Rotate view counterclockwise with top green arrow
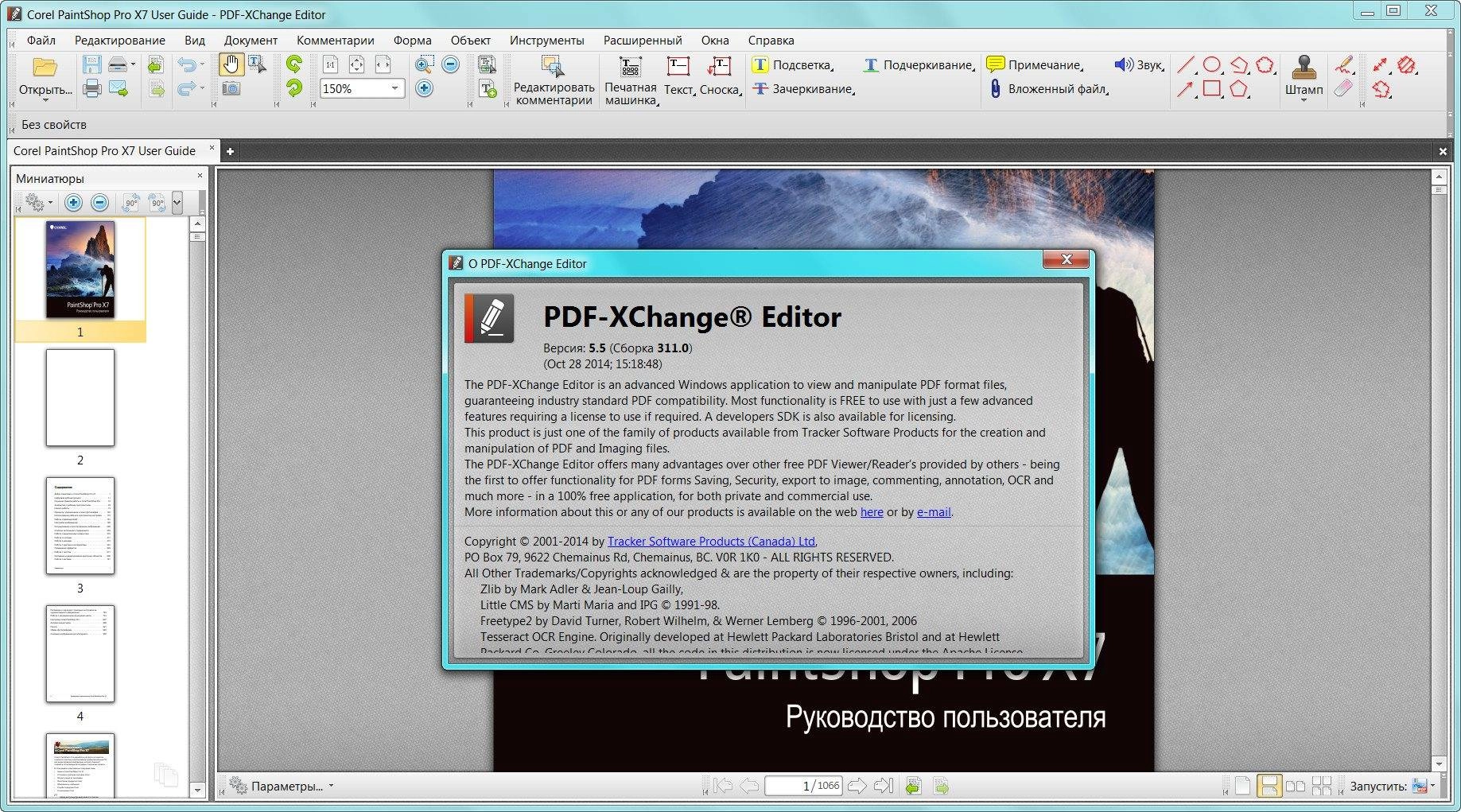This screenshot has height=812, width=1461. pyautogui.click(x=294, y=64)
